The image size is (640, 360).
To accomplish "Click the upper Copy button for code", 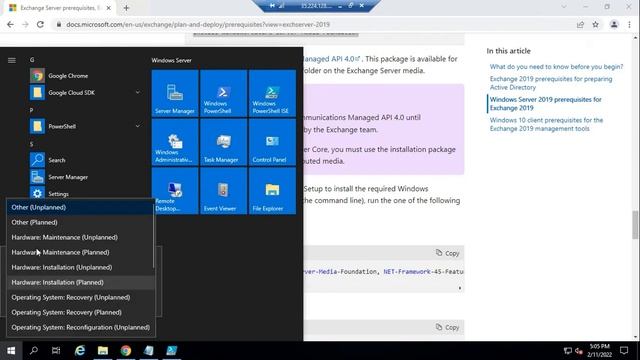I will (x=447, y=253).
